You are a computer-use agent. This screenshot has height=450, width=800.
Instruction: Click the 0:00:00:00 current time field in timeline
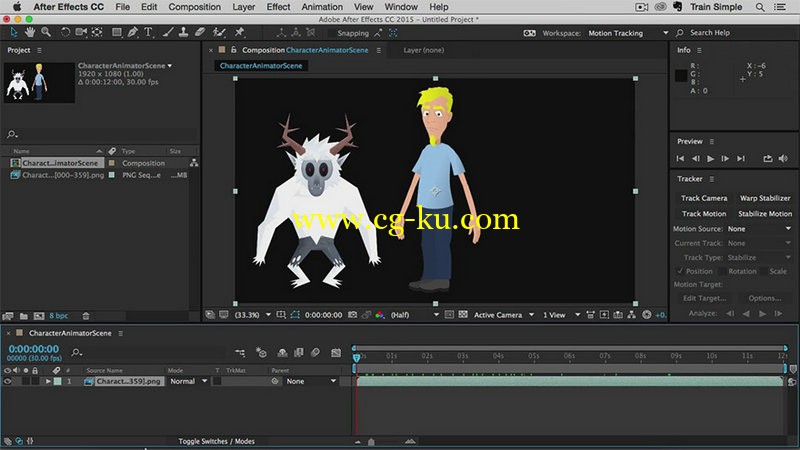point(34,349)
